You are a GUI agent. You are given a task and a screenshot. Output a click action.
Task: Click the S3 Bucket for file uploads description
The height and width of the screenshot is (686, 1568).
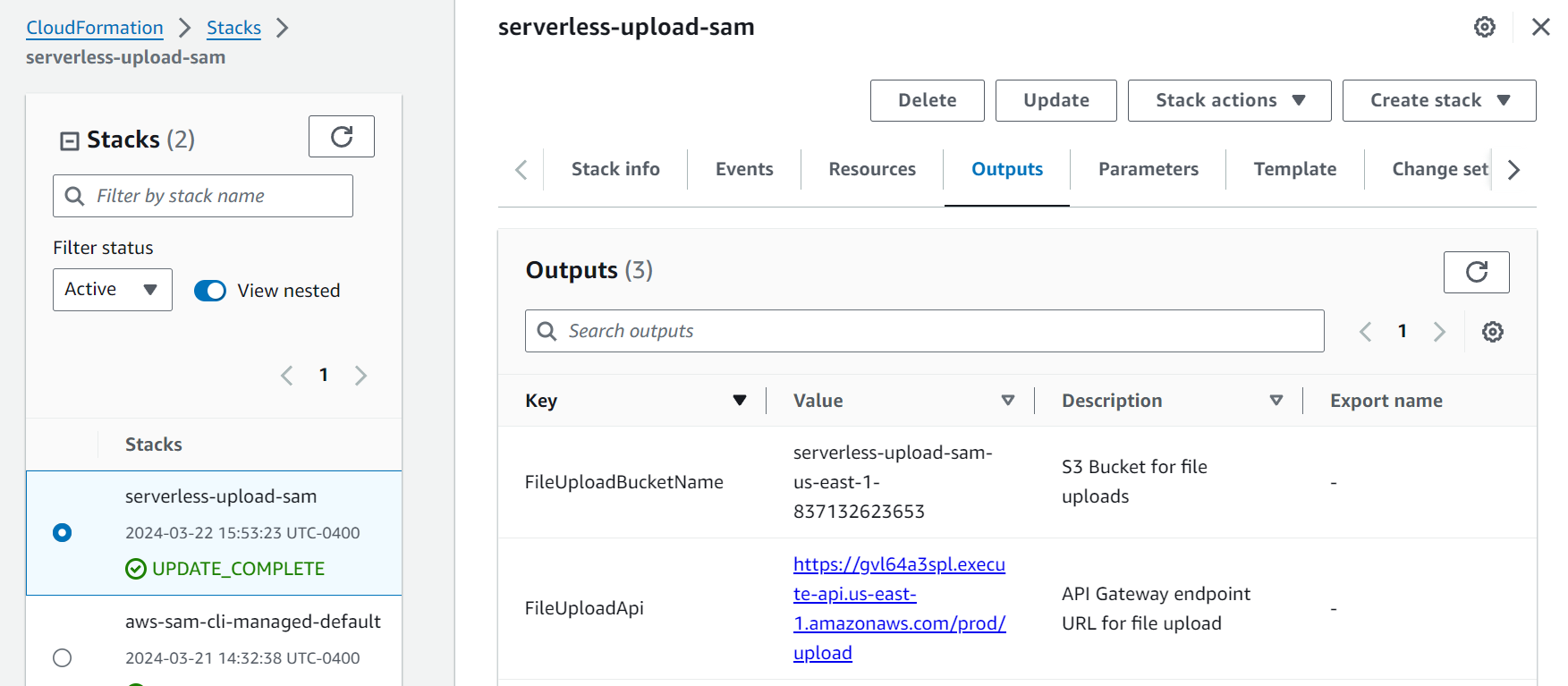click(1134, 481)
